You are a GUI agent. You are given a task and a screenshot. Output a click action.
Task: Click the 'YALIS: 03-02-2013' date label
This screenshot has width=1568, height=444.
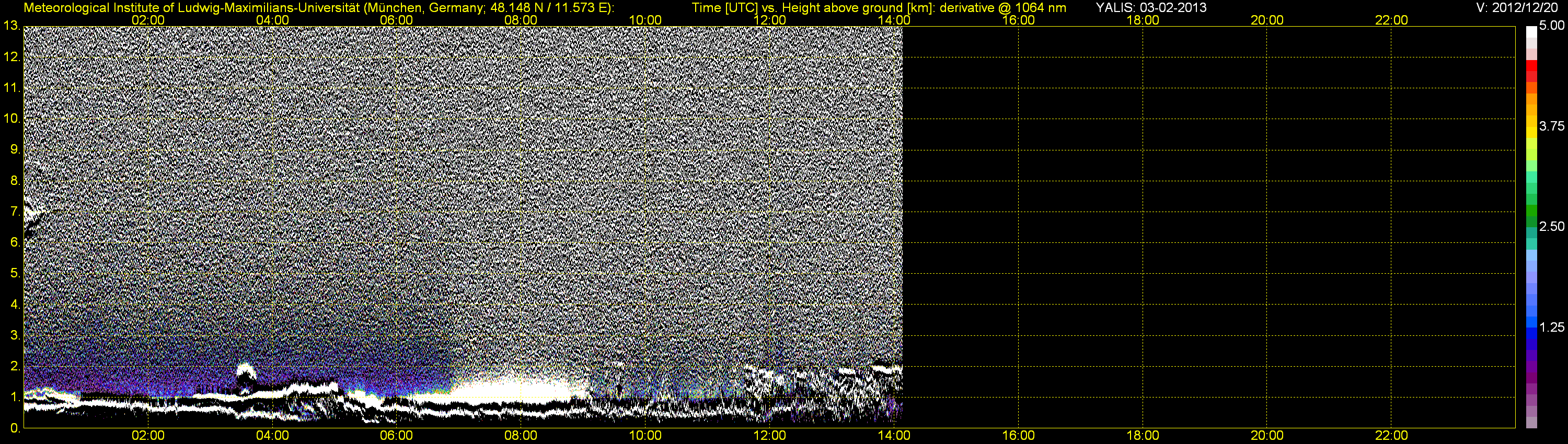click(x=1151, y=8)
